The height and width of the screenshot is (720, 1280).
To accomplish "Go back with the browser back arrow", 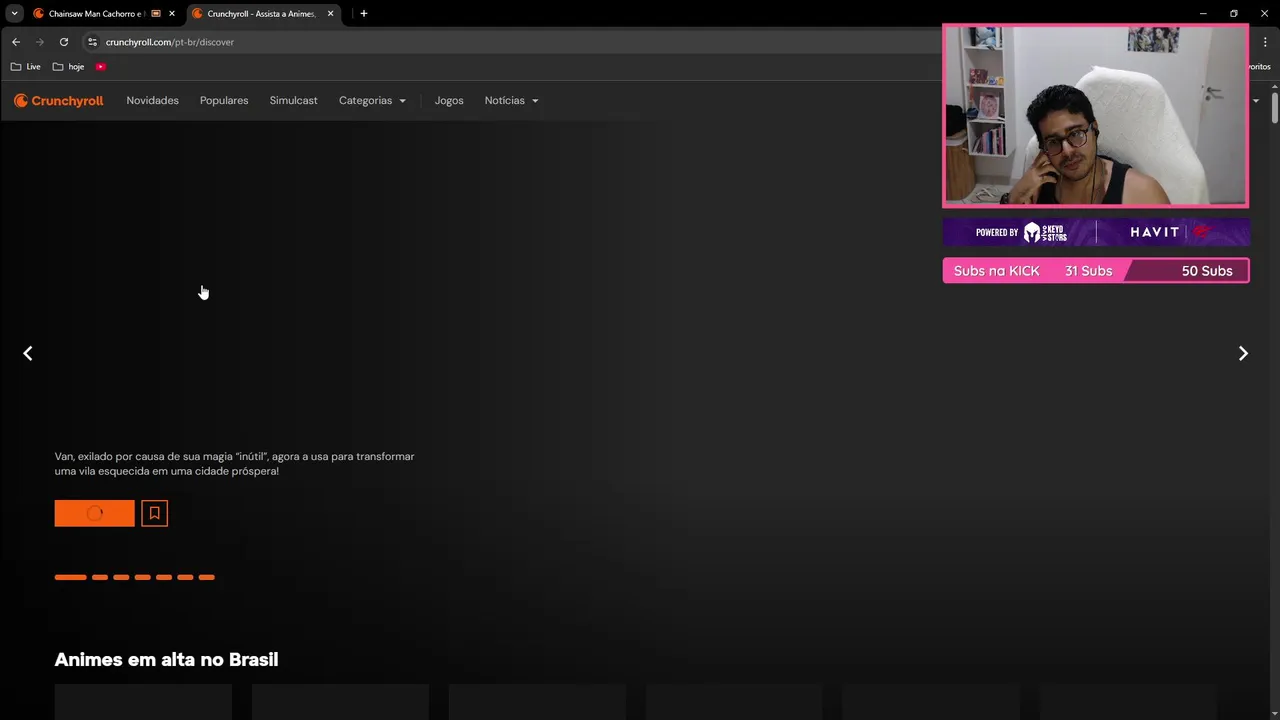I will 16,42.
